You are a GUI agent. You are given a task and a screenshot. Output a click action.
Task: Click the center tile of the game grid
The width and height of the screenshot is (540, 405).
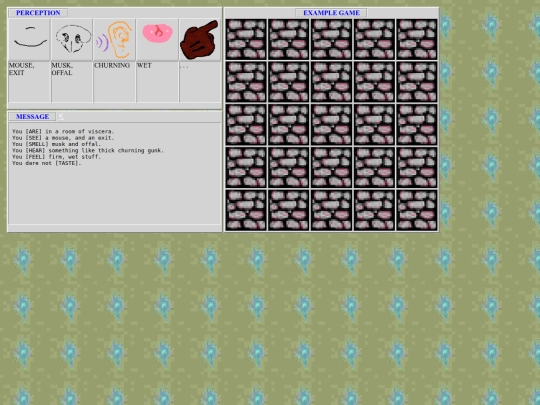(331, 125)
